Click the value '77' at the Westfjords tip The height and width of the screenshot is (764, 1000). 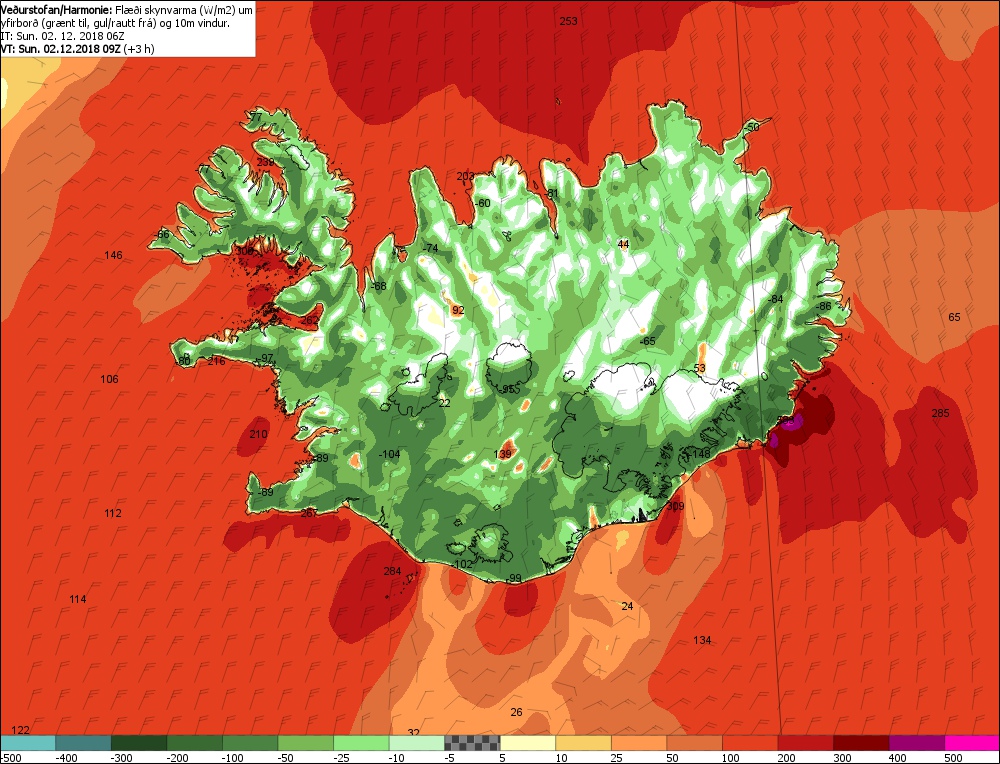[256, 117]
